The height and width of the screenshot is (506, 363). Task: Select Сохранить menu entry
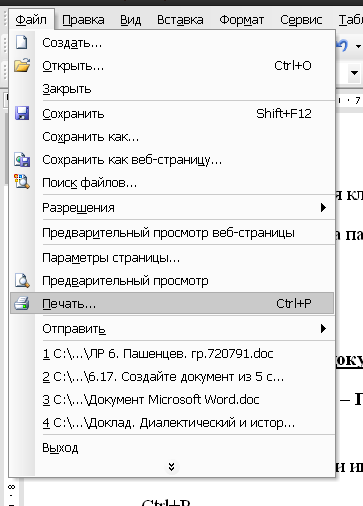click(172, 114)
